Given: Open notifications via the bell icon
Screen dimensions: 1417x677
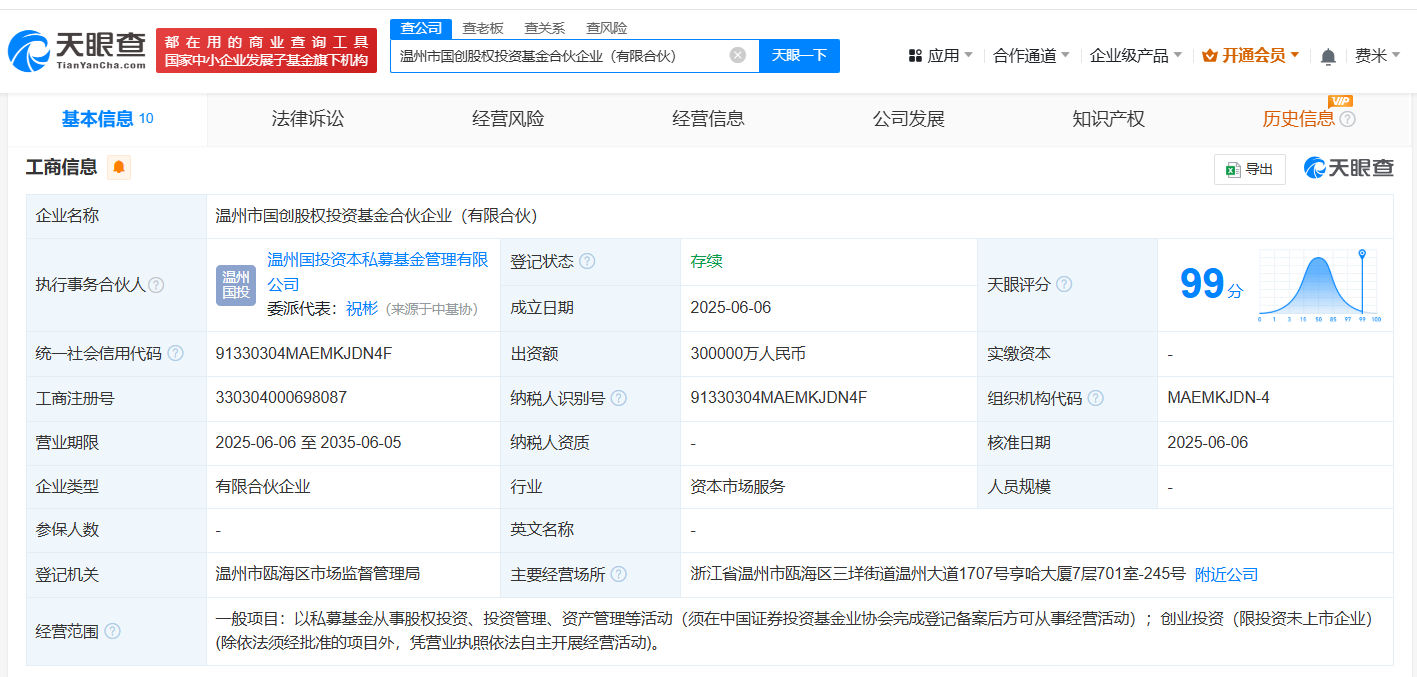Looking at the screenshot, I should coord(1328,57).
